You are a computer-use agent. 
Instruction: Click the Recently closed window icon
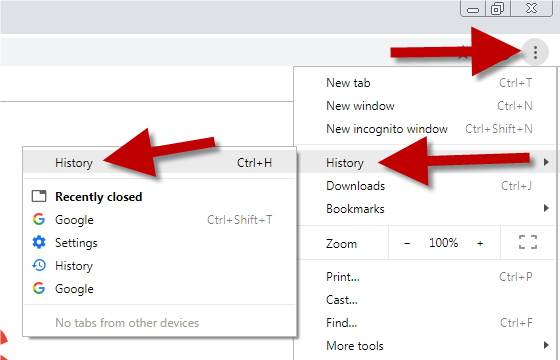pyautogui.click(x=39, y=196)
